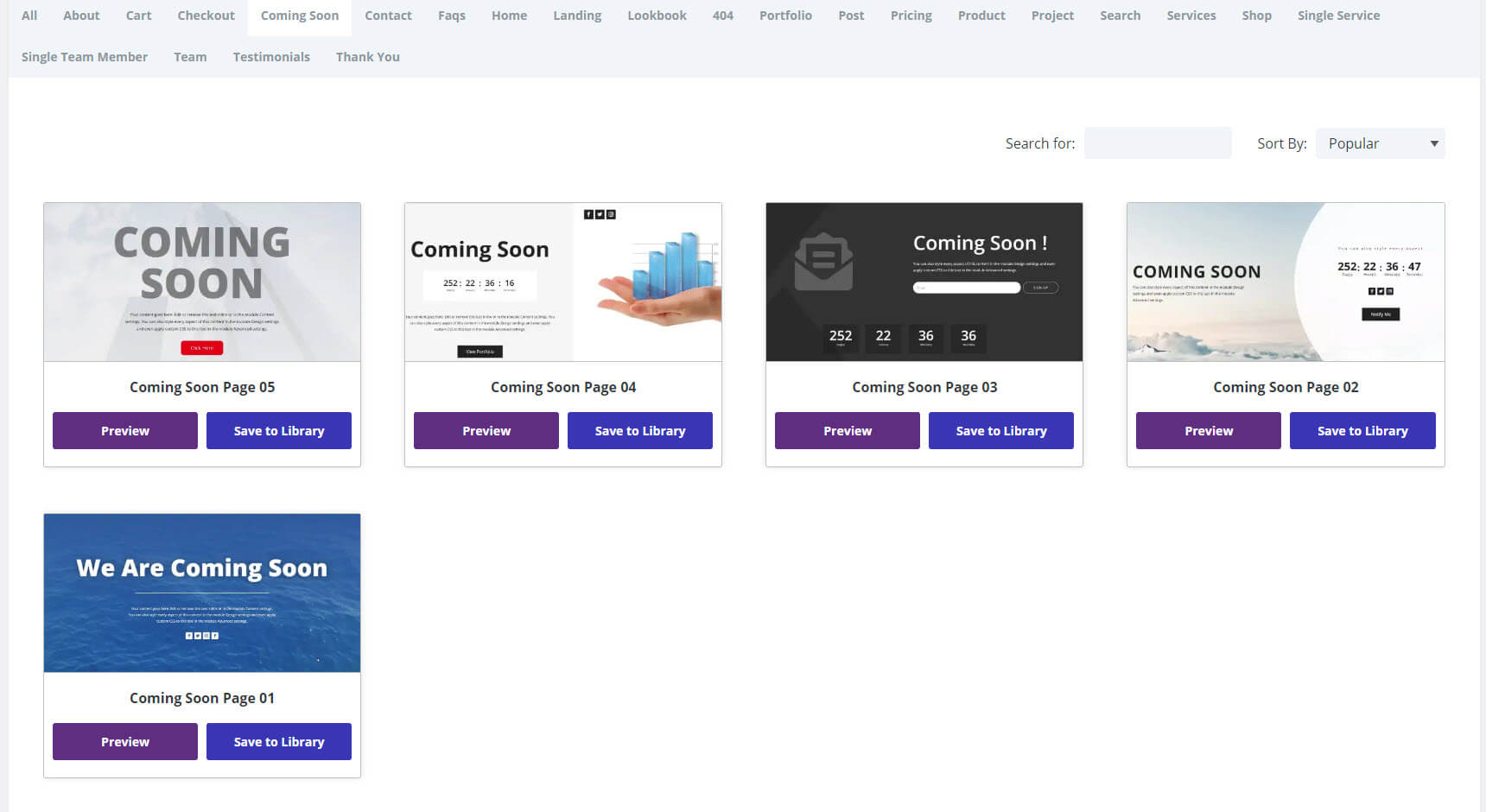Click the Coming Soon Page 05 thumbnail
The width and height of the screenshot is (1486, 812).
click(x=202, y=282)
